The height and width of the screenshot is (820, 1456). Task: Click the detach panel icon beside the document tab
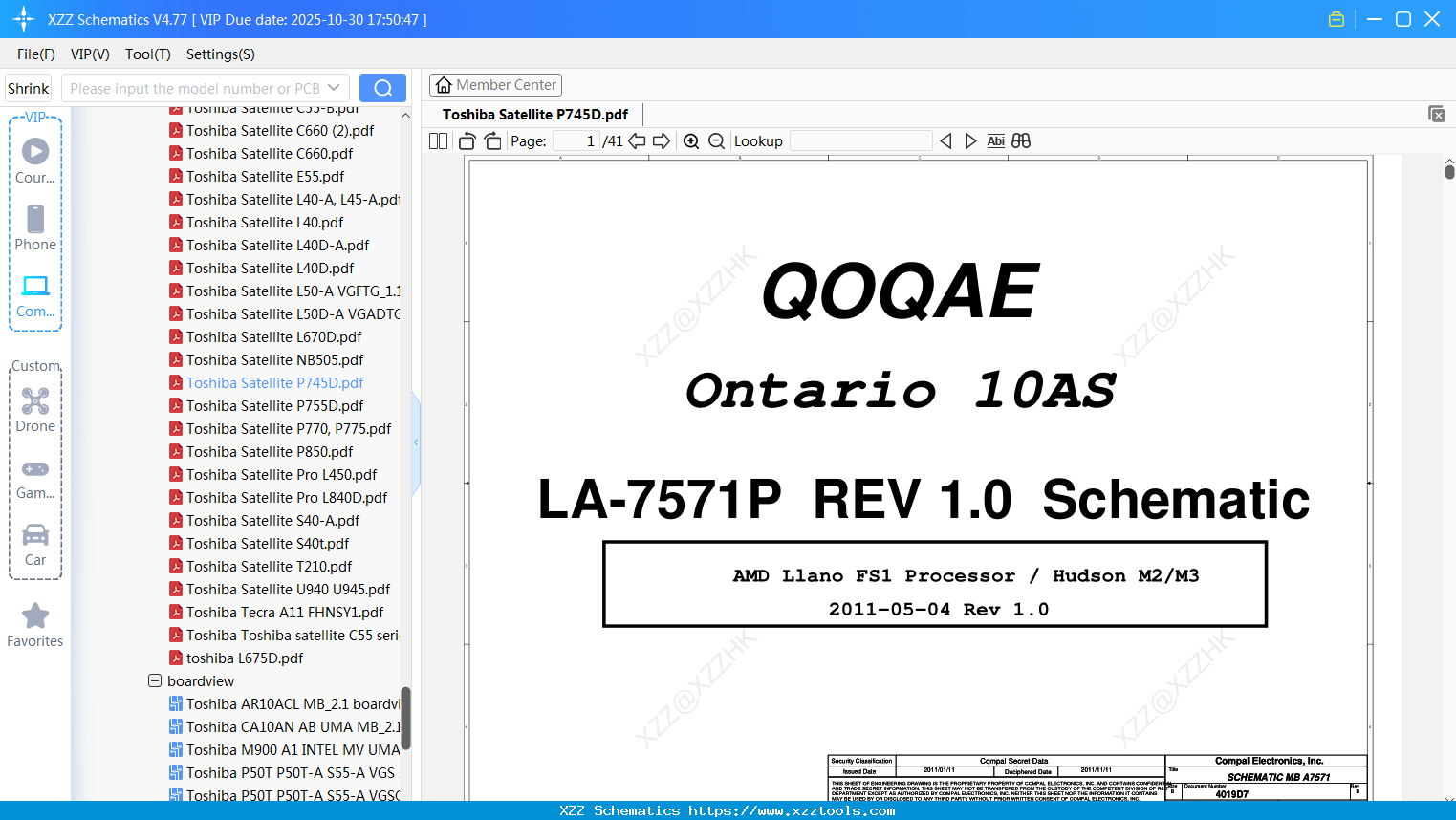1437,114
